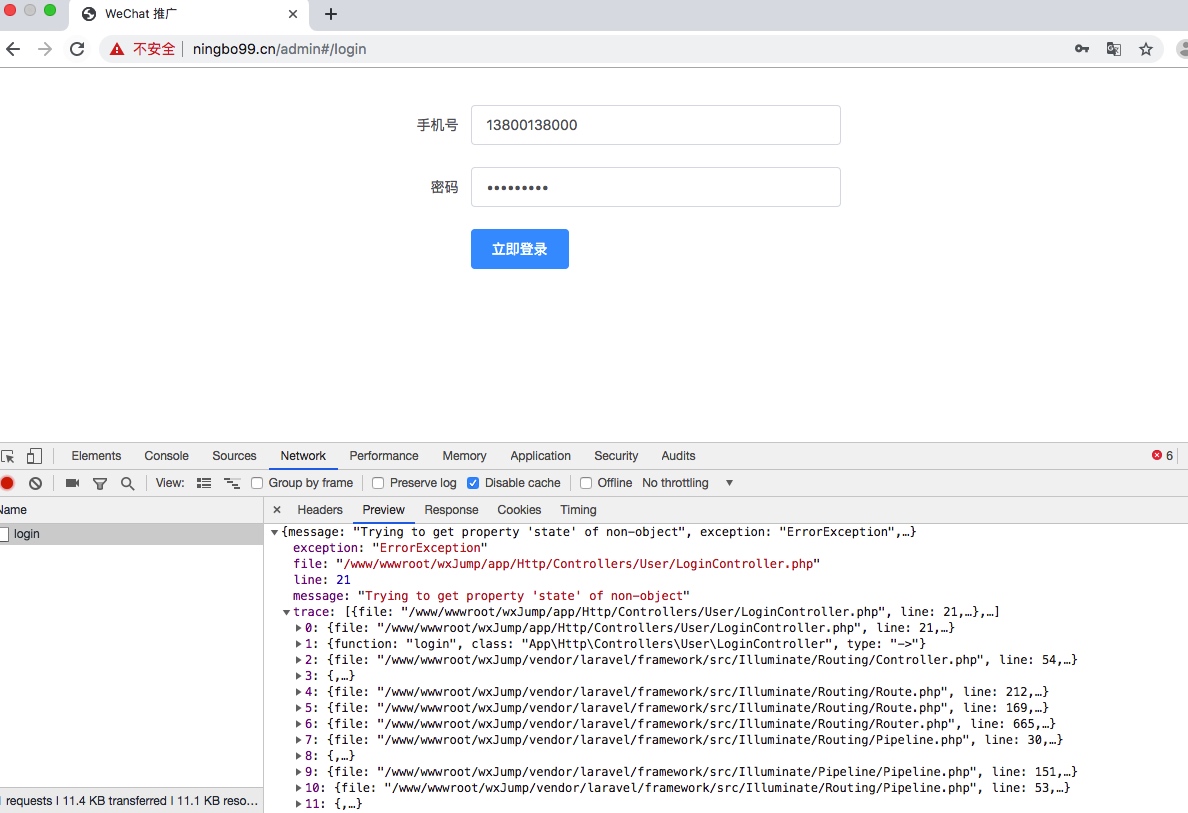The width and height of the screenshot is (1188, 813).
Task: Click the translate page icon
Action: [1113, 49]
